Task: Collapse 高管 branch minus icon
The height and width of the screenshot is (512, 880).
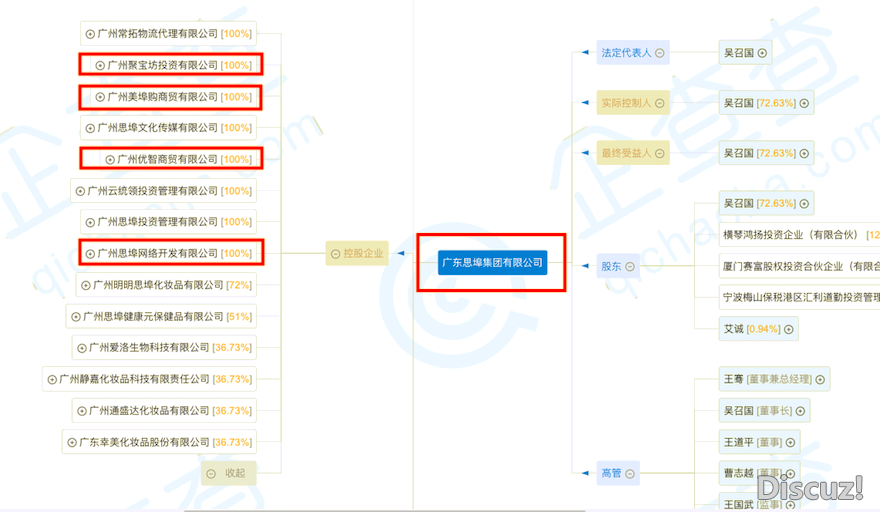Action: pos(630,474)
